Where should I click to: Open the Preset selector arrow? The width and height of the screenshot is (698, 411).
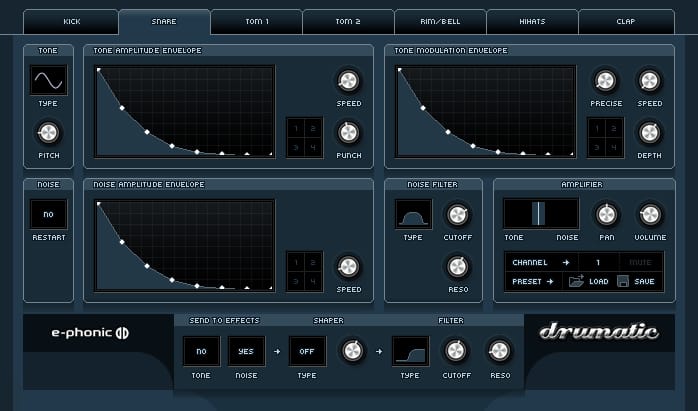[x=550, y=282]
